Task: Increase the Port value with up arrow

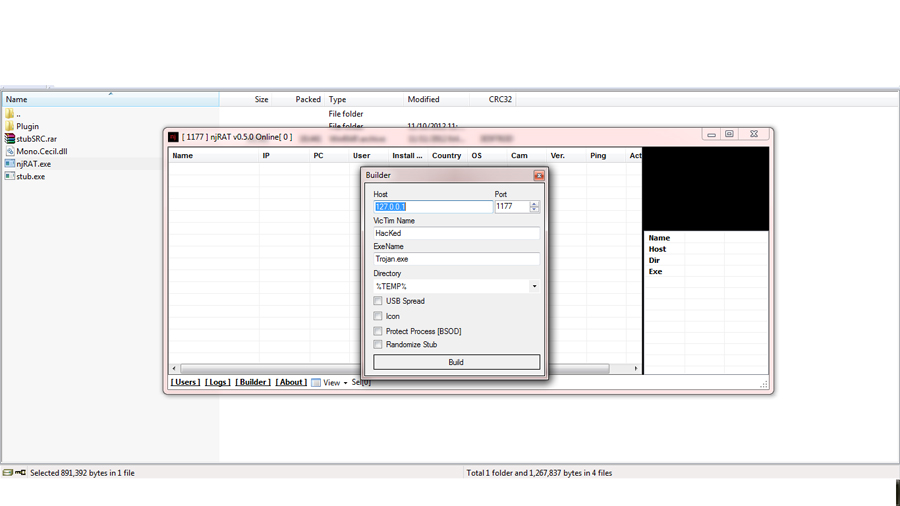Action: coord(534,204)
